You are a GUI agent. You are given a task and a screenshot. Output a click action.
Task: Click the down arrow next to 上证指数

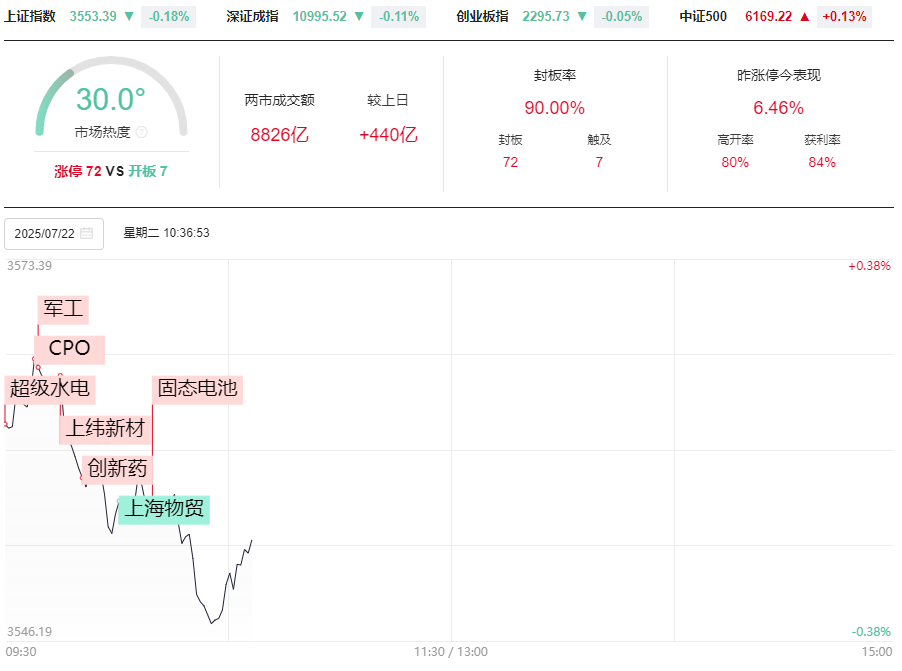[129, 16]
